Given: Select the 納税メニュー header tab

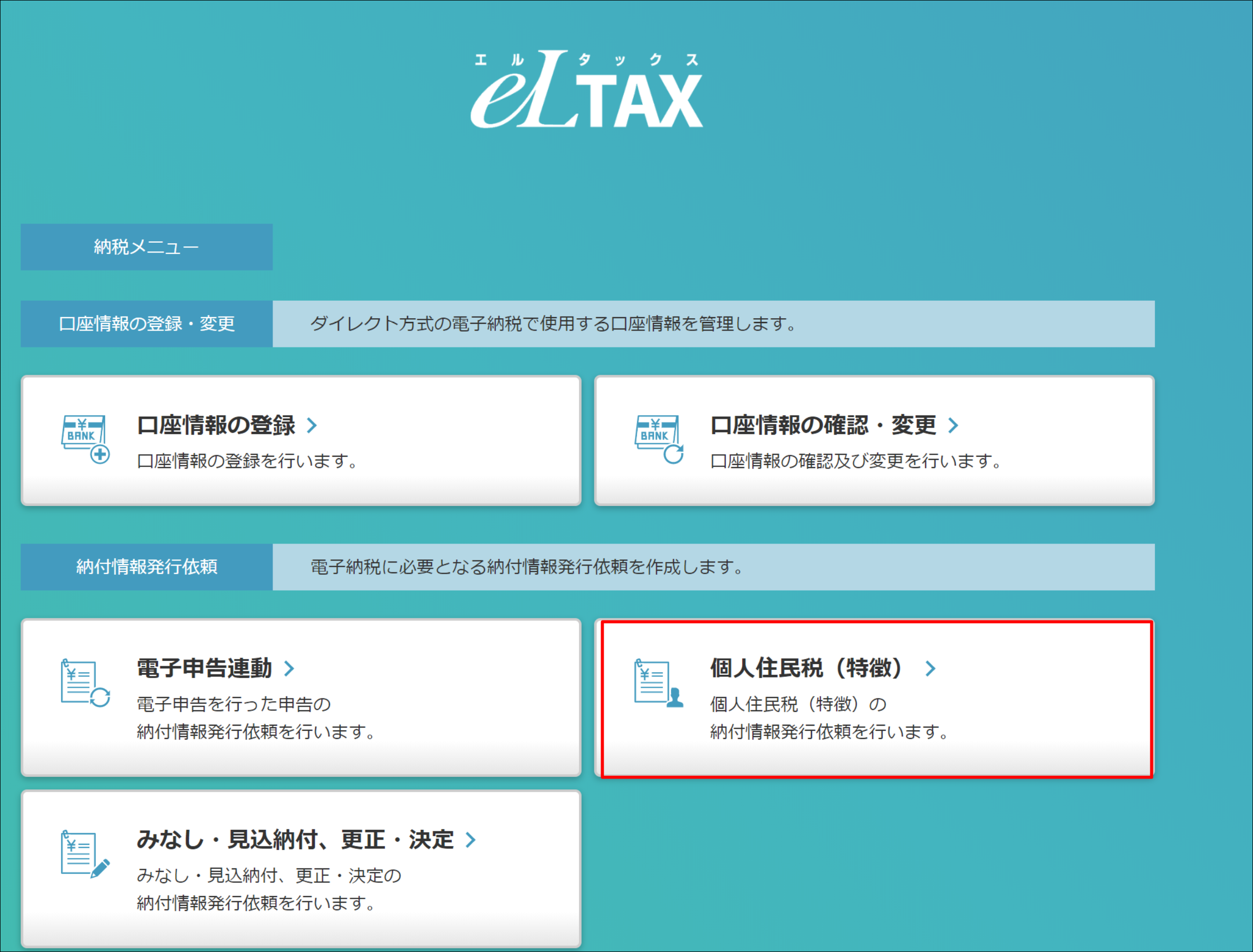Looking at the screenshot, I should coord(147,247).
